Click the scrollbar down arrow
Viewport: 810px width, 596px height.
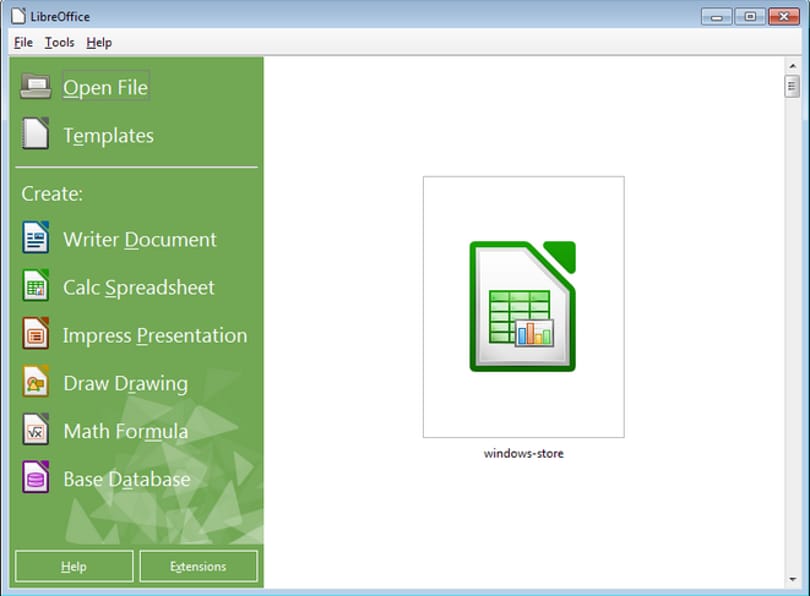[792, 579]
